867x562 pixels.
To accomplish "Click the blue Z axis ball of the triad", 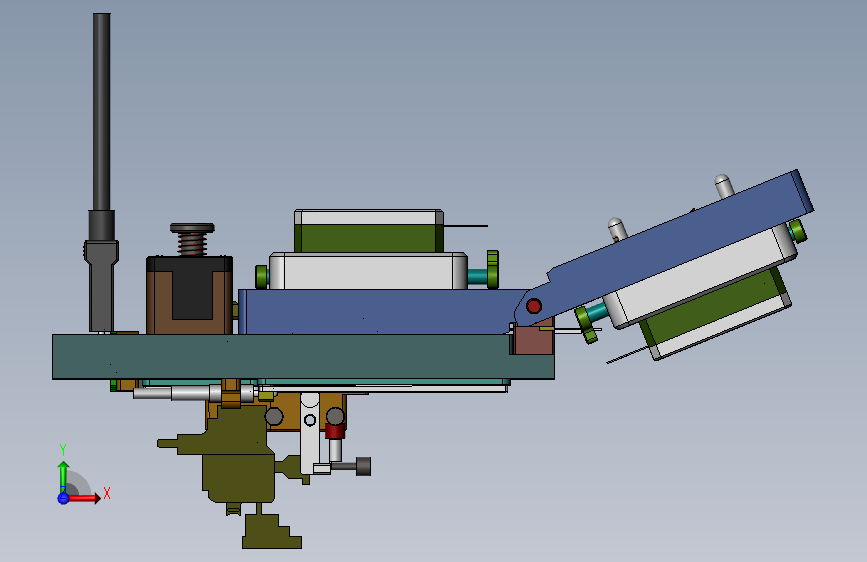I will pyautogui.click(x=63, y=498).
